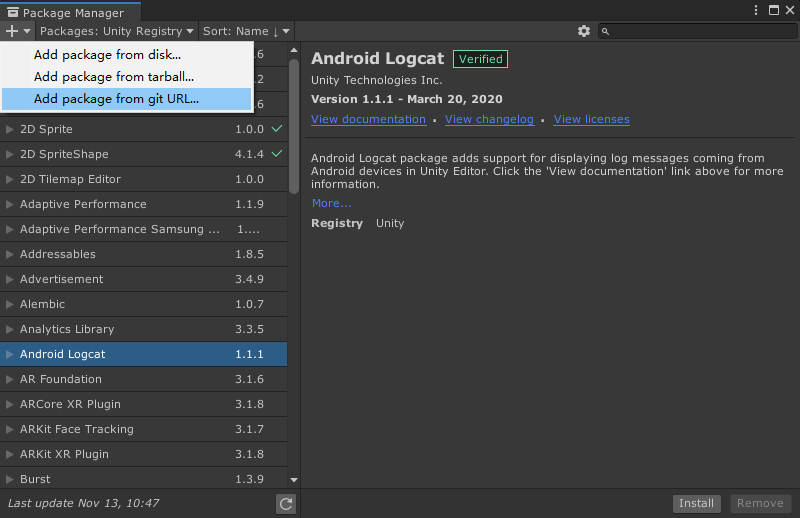Choose Add package from disk...
Viewport: 800px width, 518px height.
(127, 55)
